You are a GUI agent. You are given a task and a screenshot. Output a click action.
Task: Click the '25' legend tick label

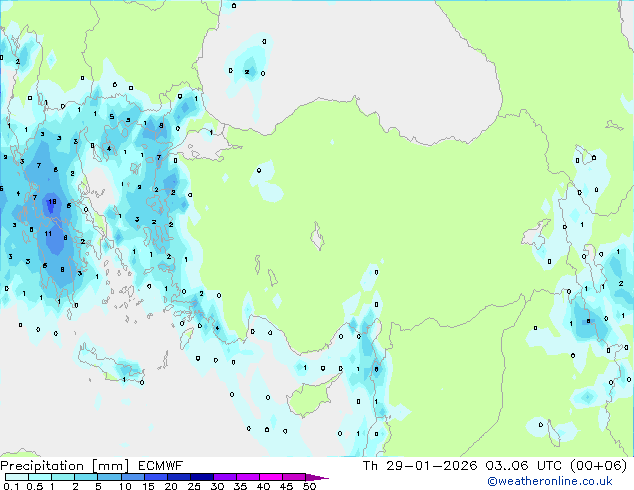click(x=194, y=486)
